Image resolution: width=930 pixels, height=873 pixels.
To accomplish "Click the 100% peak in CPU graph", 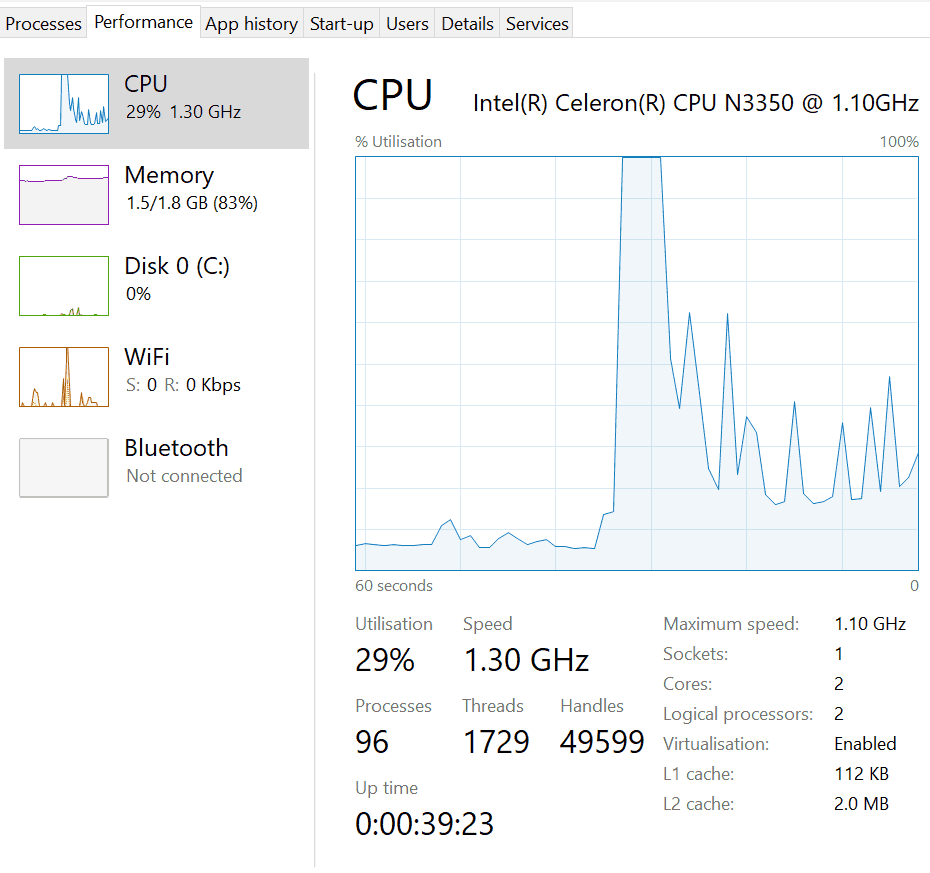I will [641, 158].
